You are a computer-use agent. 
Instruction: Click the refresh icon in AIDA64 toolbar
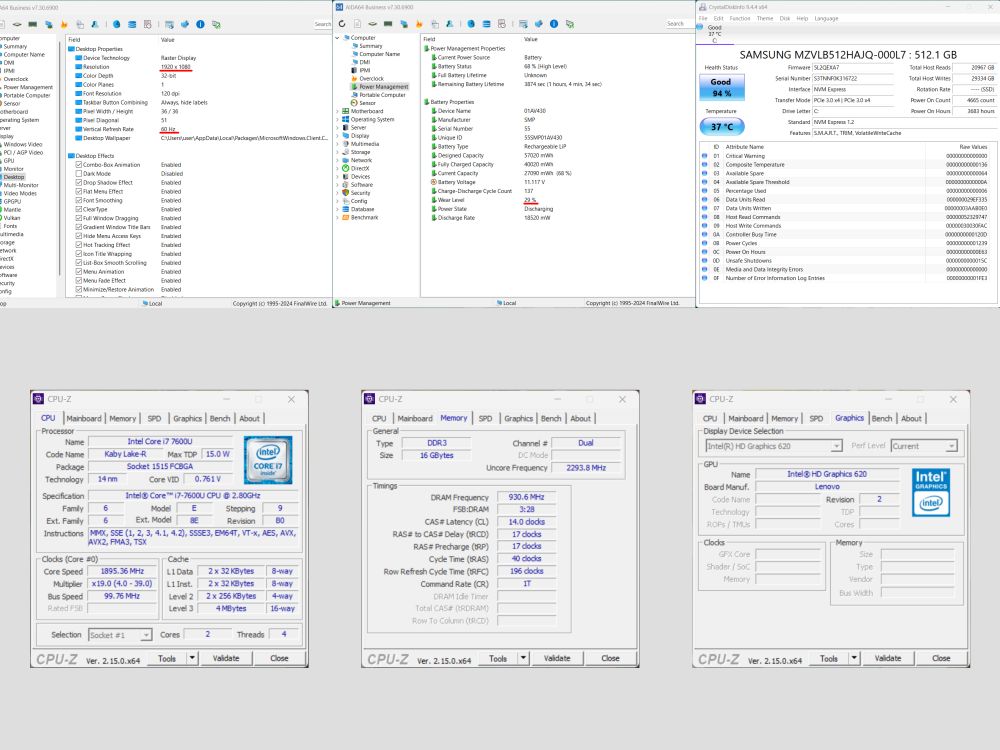click(343, 24)
